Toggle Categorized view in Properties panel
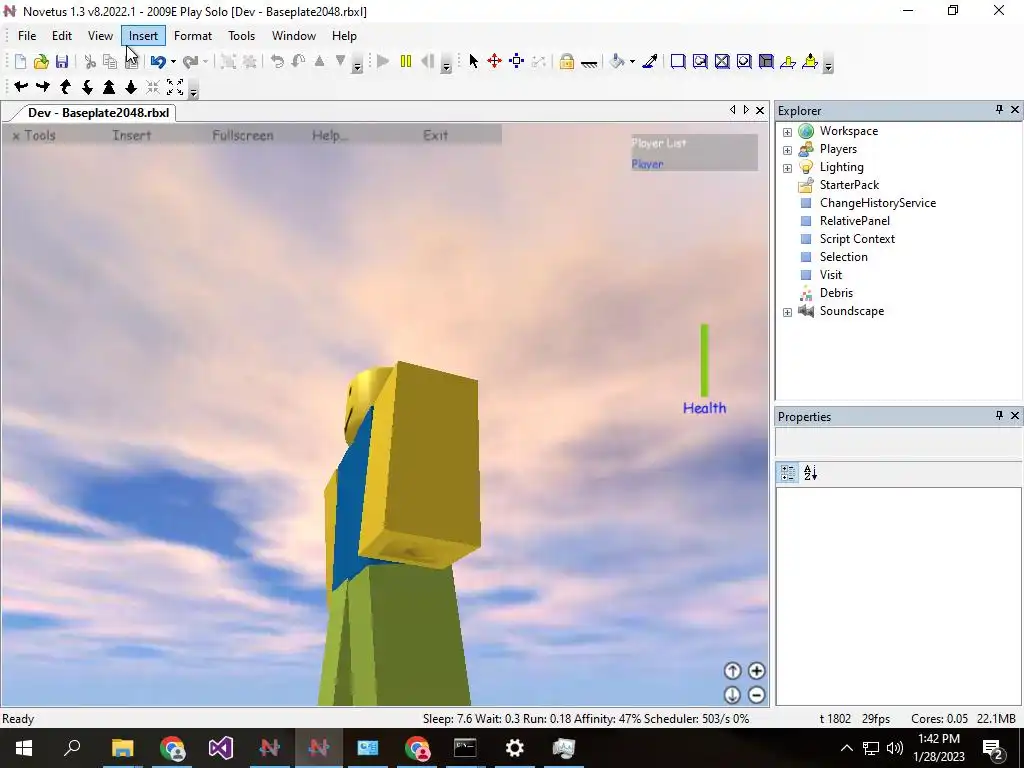This screenshot has height=768, width=1024. [788, 473]
